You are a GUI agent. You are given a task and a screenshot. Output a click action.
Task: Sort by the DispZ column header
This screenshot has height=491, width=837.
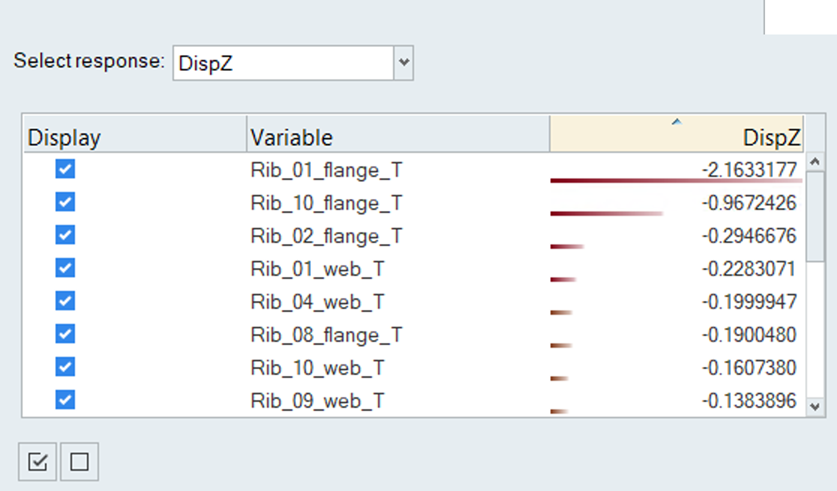(x=676, y=136)
